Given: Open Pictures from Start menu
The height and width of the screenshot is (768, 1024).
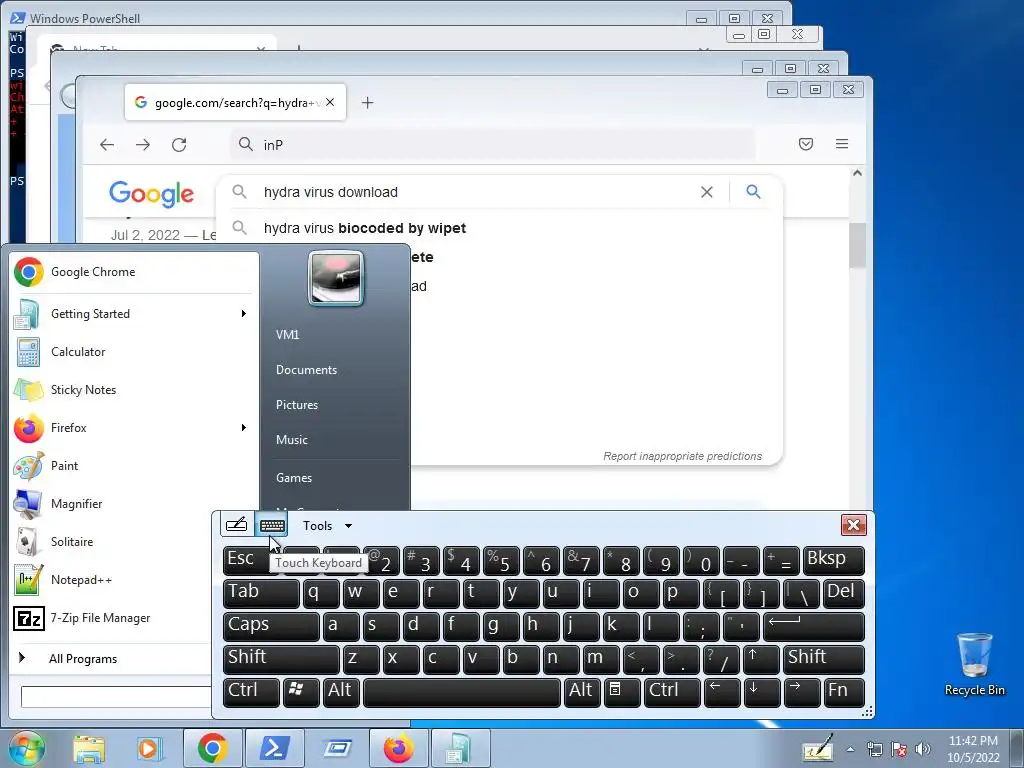Looking at the screenshot, I should [x=297, y=405].
